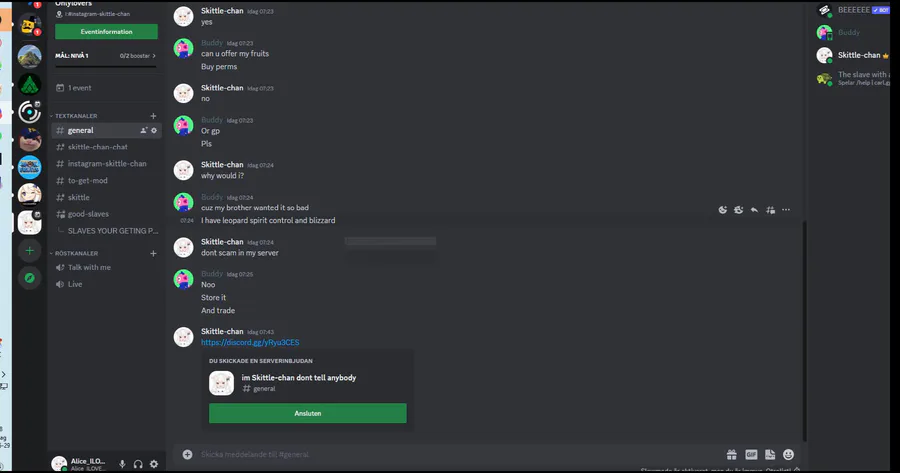Open Explore servers compass icon
This screenshot has width=900, height=473.
click(29, 277)
